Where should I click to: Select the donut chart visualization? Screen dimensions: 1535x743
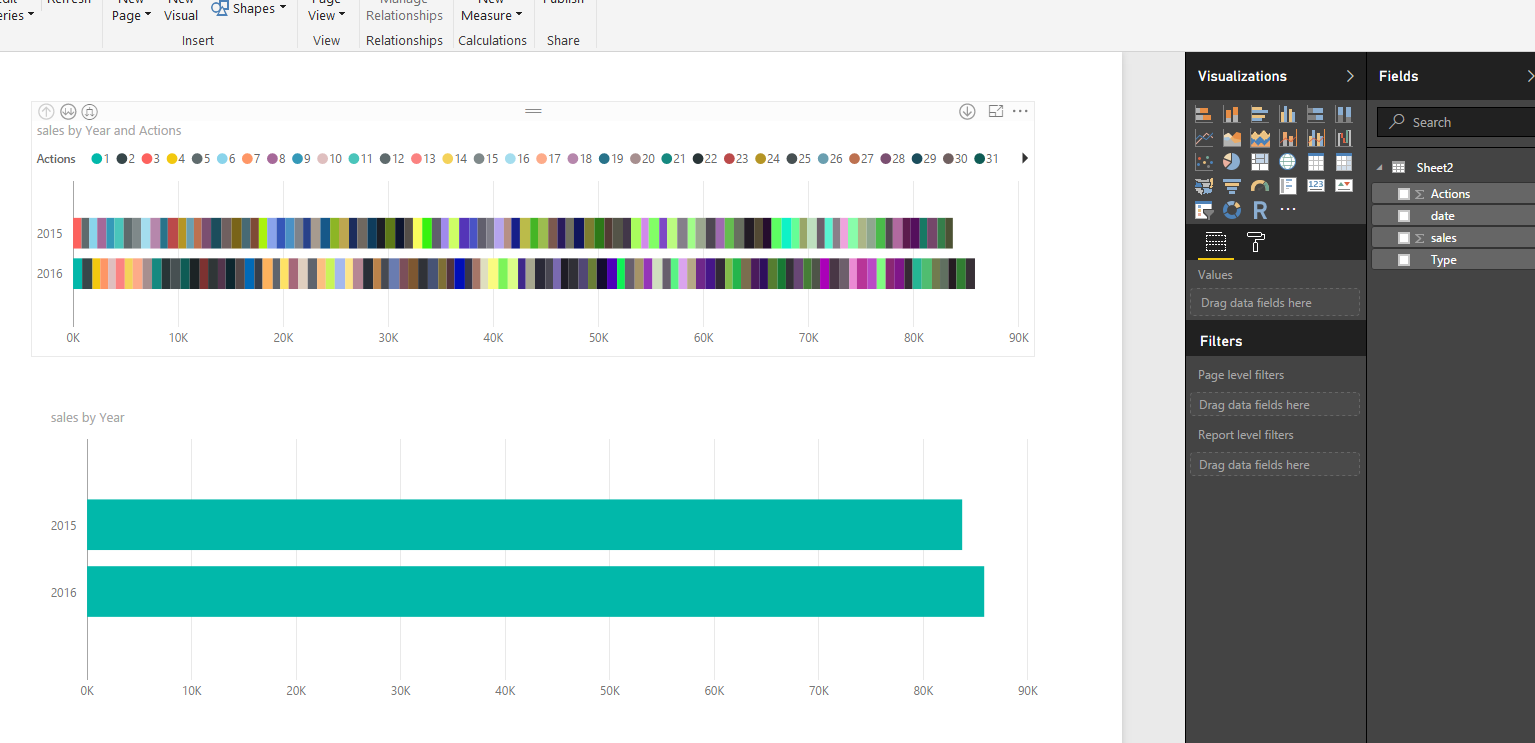coord(1232,210)
